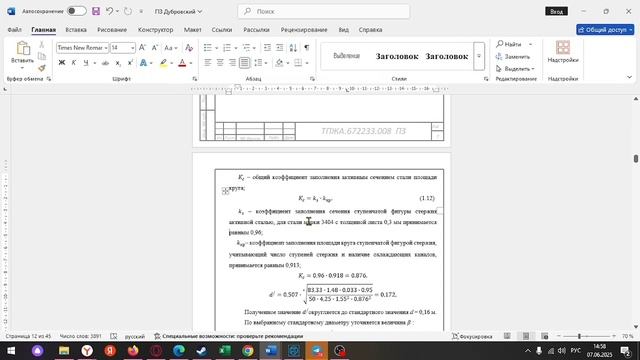Image resolution: width=640 pixels, height=360 pixels.
Task: Center the paragraph text
Action: click(220, 62)
